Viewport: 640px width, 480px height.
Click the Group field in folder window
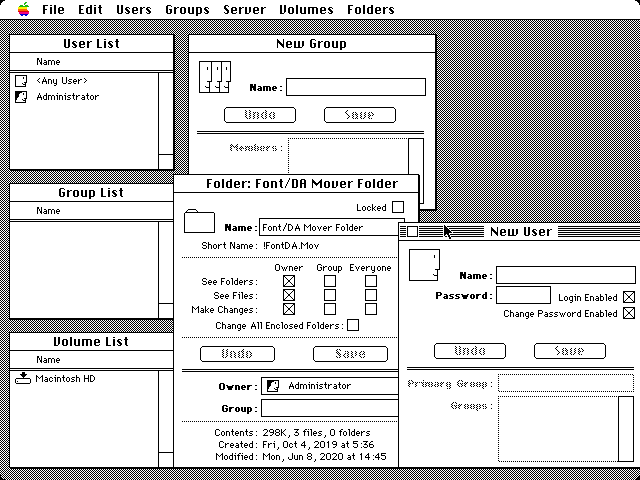[330, 408]
